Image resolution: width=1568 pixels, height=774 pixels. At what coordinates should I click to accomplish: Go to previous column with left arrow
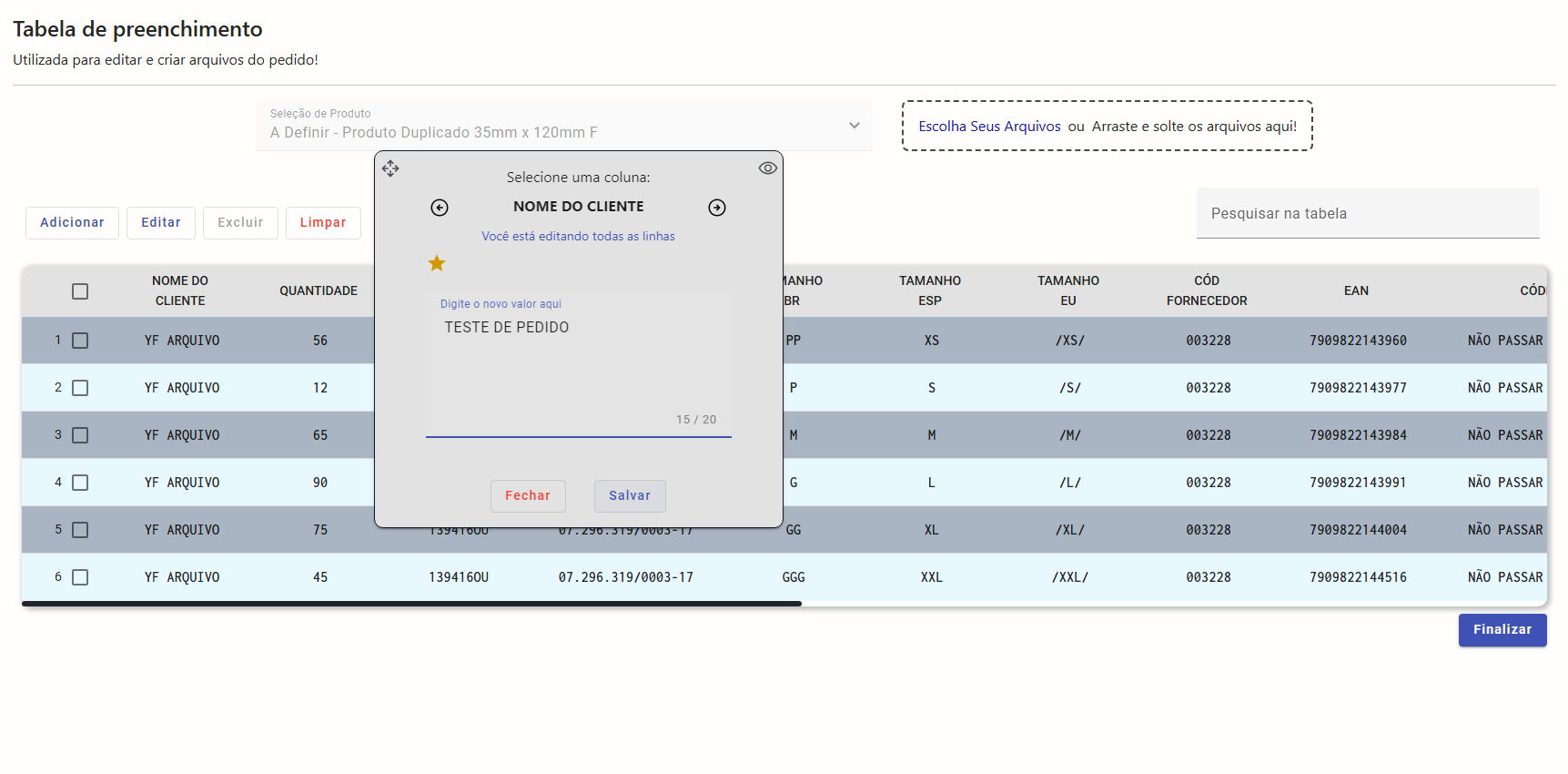tap(440, 208)
